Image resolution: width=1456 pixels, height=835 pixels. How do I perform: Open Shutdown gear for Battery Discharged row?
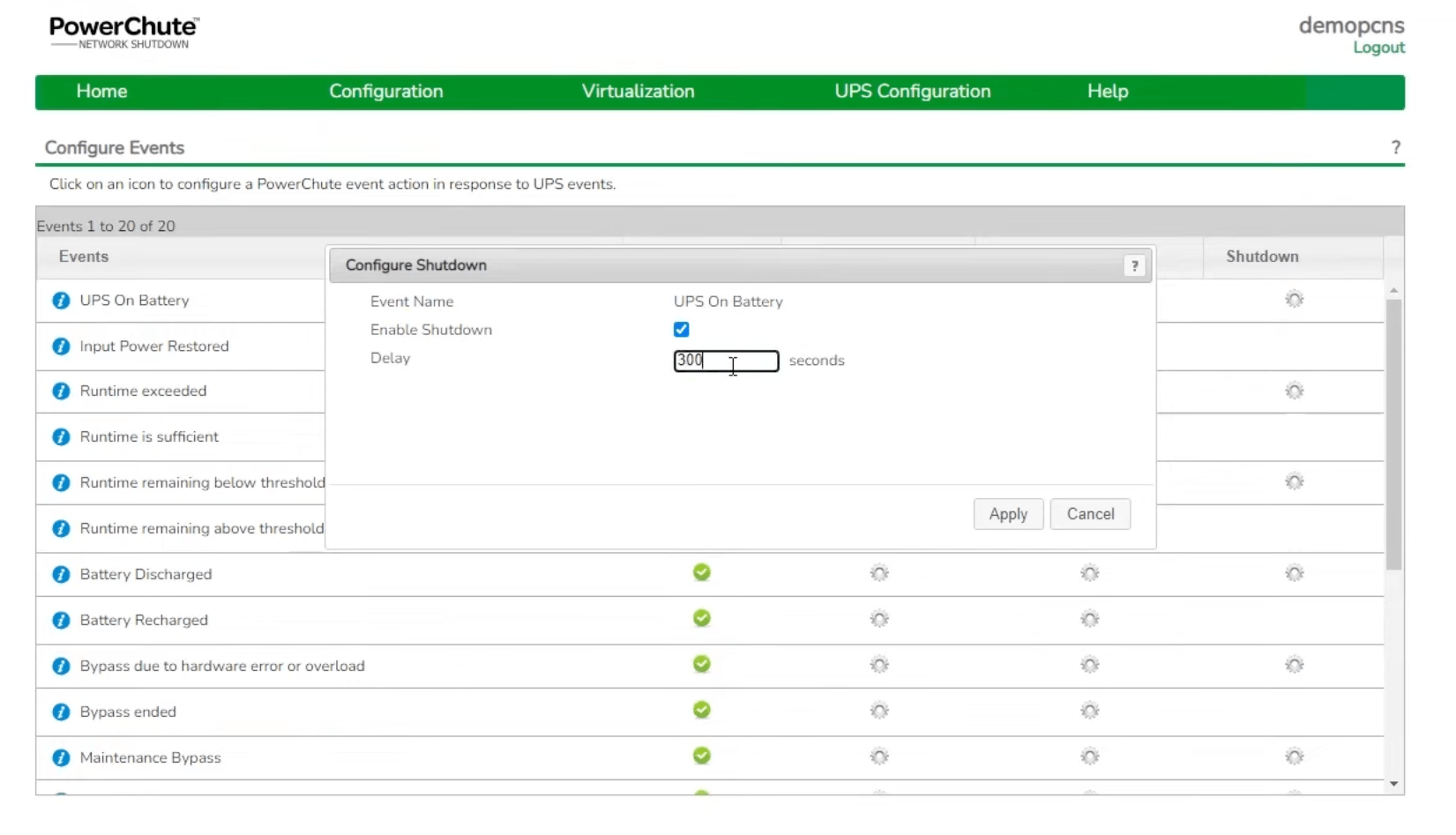click(1294, 574)
